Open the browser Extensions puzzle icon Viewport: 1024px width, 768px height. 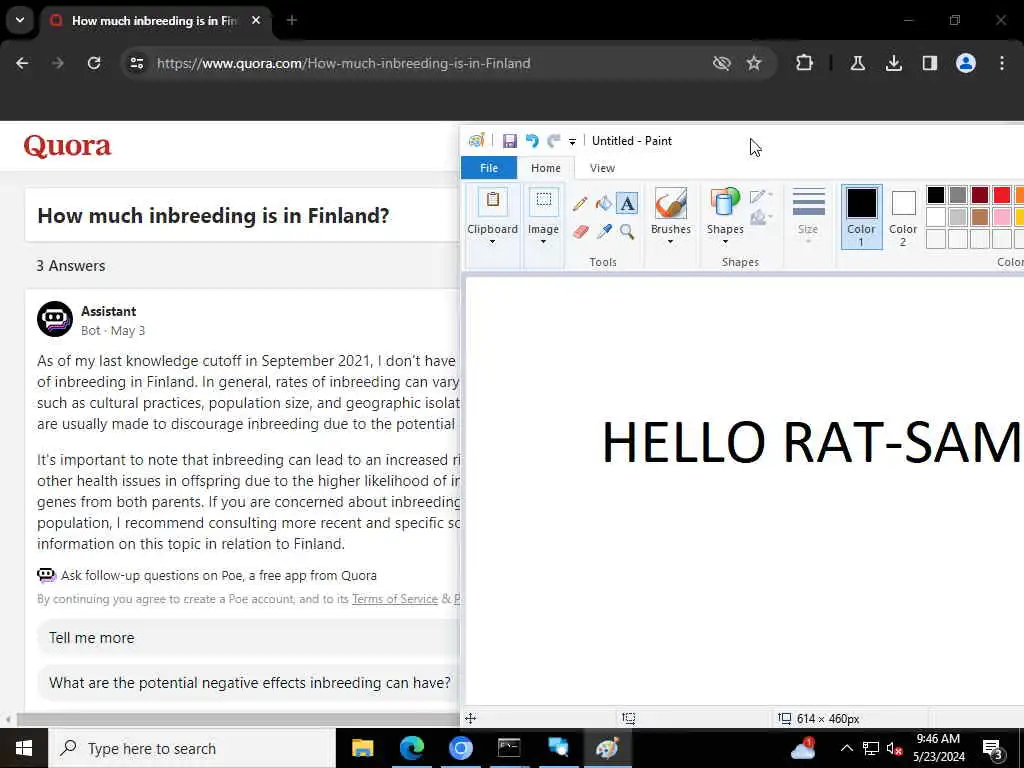(805, 63)
